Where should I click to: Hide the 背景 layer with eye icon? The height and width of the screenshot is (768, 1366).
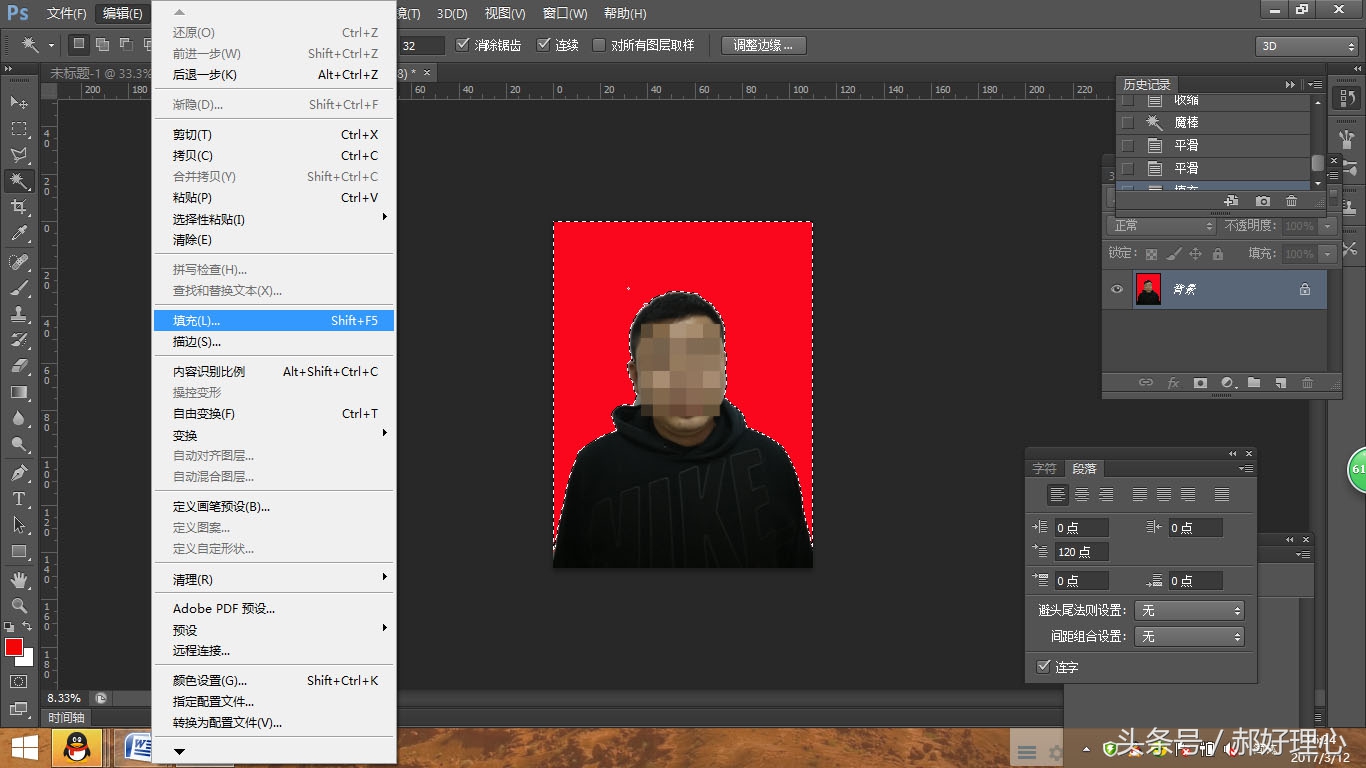pos(1118,289)
